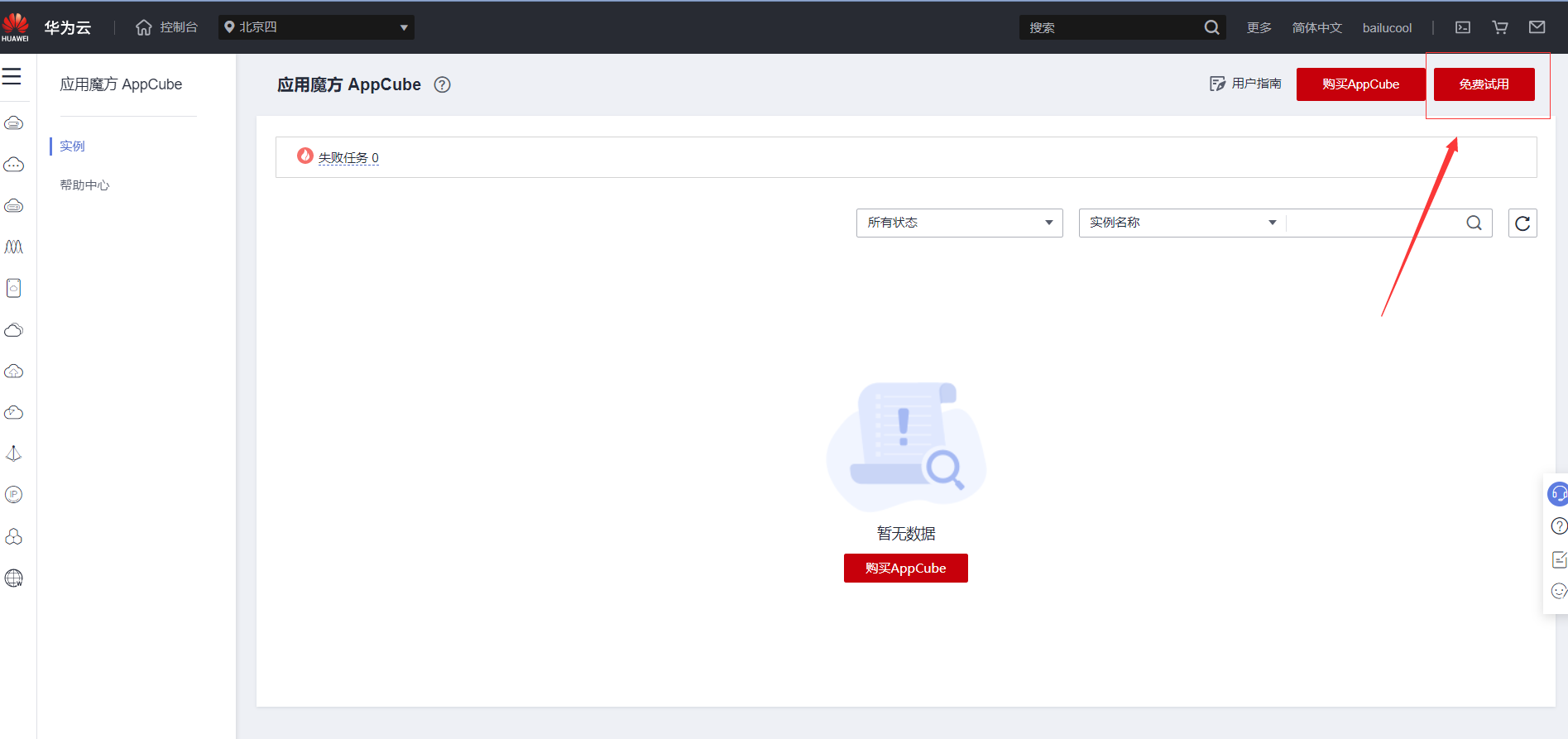
Task: Open the CloudShell terminal icon
Action: [x=1463, y=27]
